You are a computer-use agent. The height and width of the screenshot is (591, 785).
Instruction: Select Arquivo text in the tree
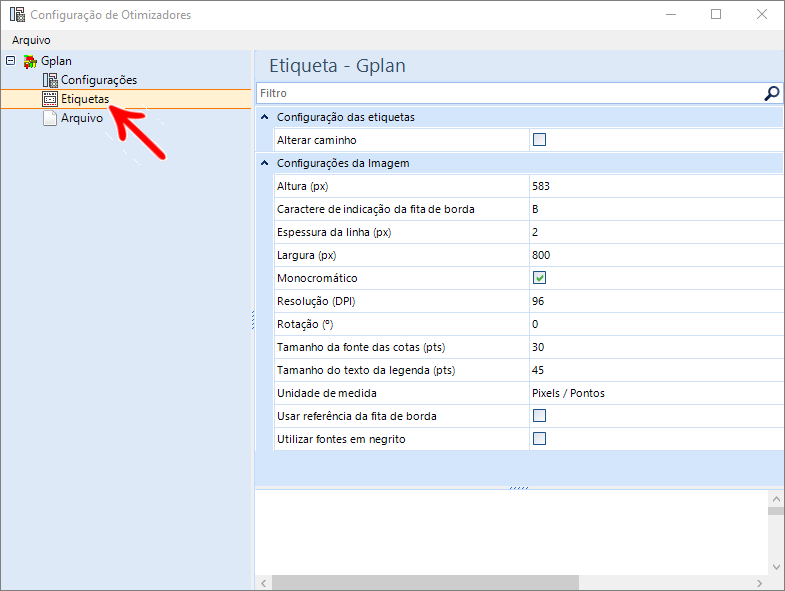82,118
